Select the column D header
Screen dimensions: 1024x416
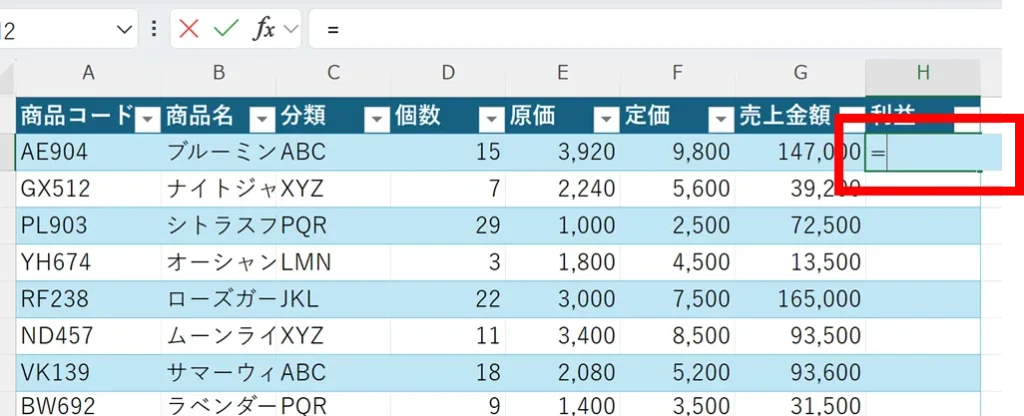pyautogui.click(x=448, y=72)
